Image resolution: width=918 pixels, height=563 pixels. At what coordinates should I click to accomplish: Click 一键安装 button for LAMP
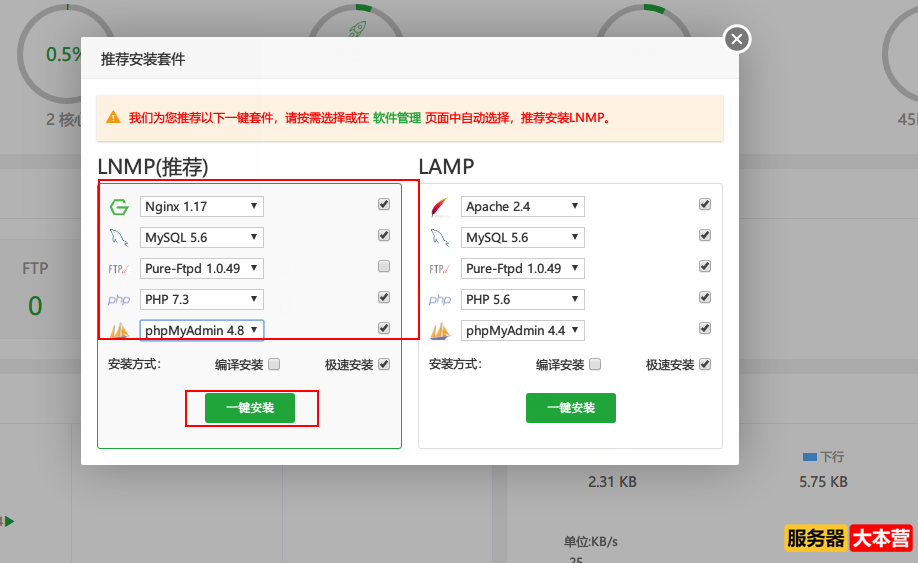coord(571,408)
